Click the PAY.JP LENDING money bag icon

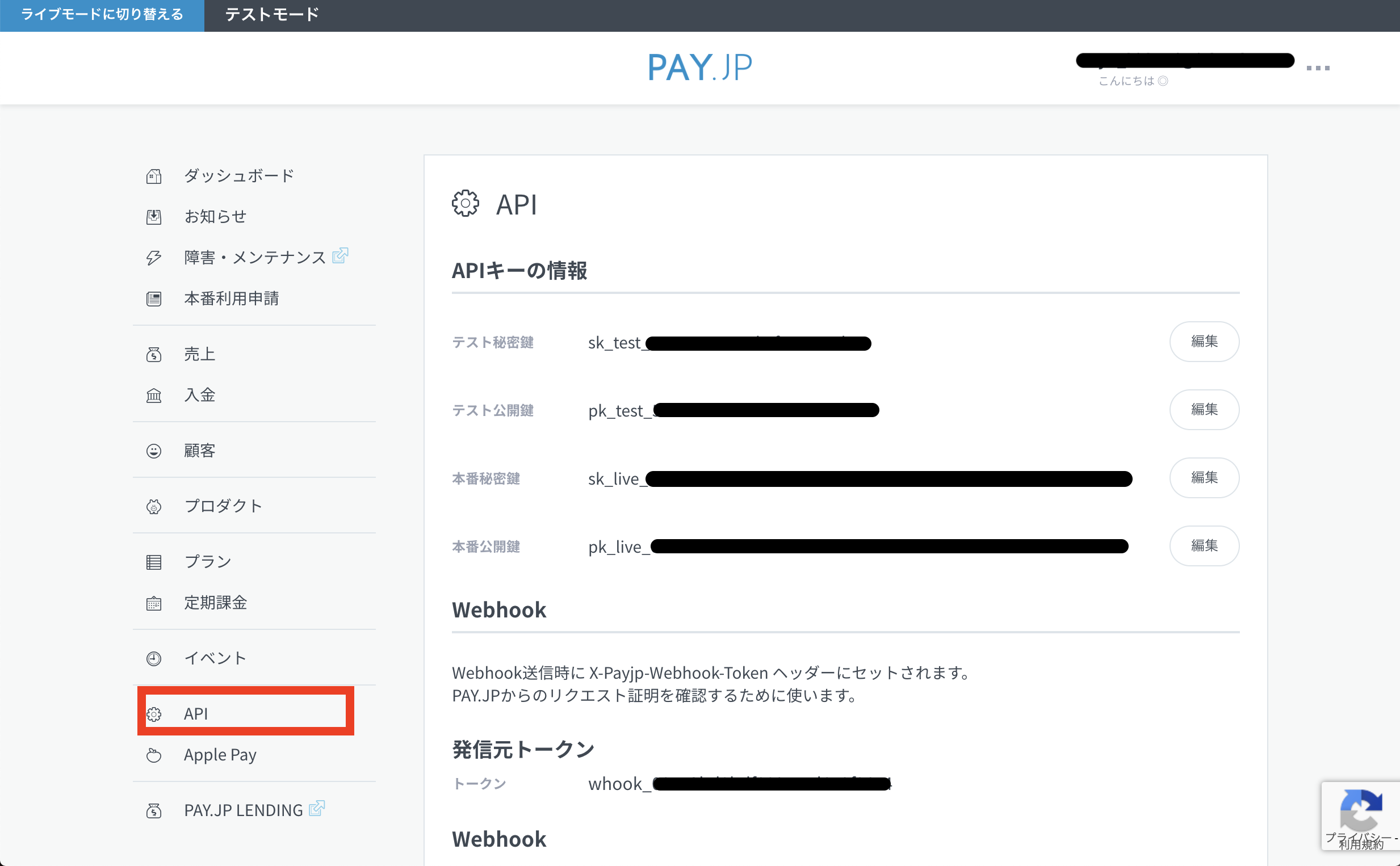pyautogui.click(x=153, y=811)
